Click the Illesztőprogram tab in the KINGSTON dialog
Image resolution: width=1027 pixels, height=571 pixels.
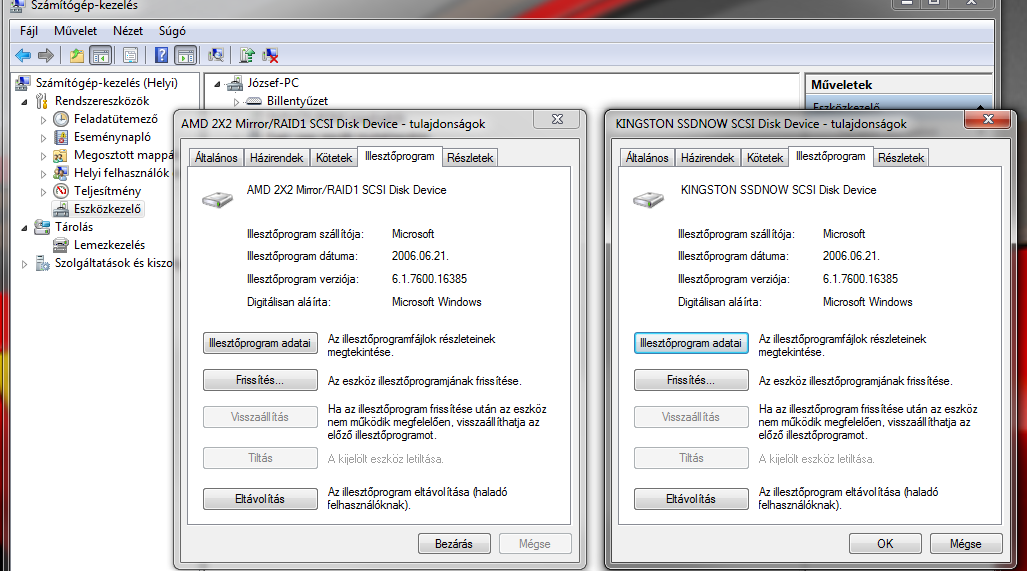point(831,157)
